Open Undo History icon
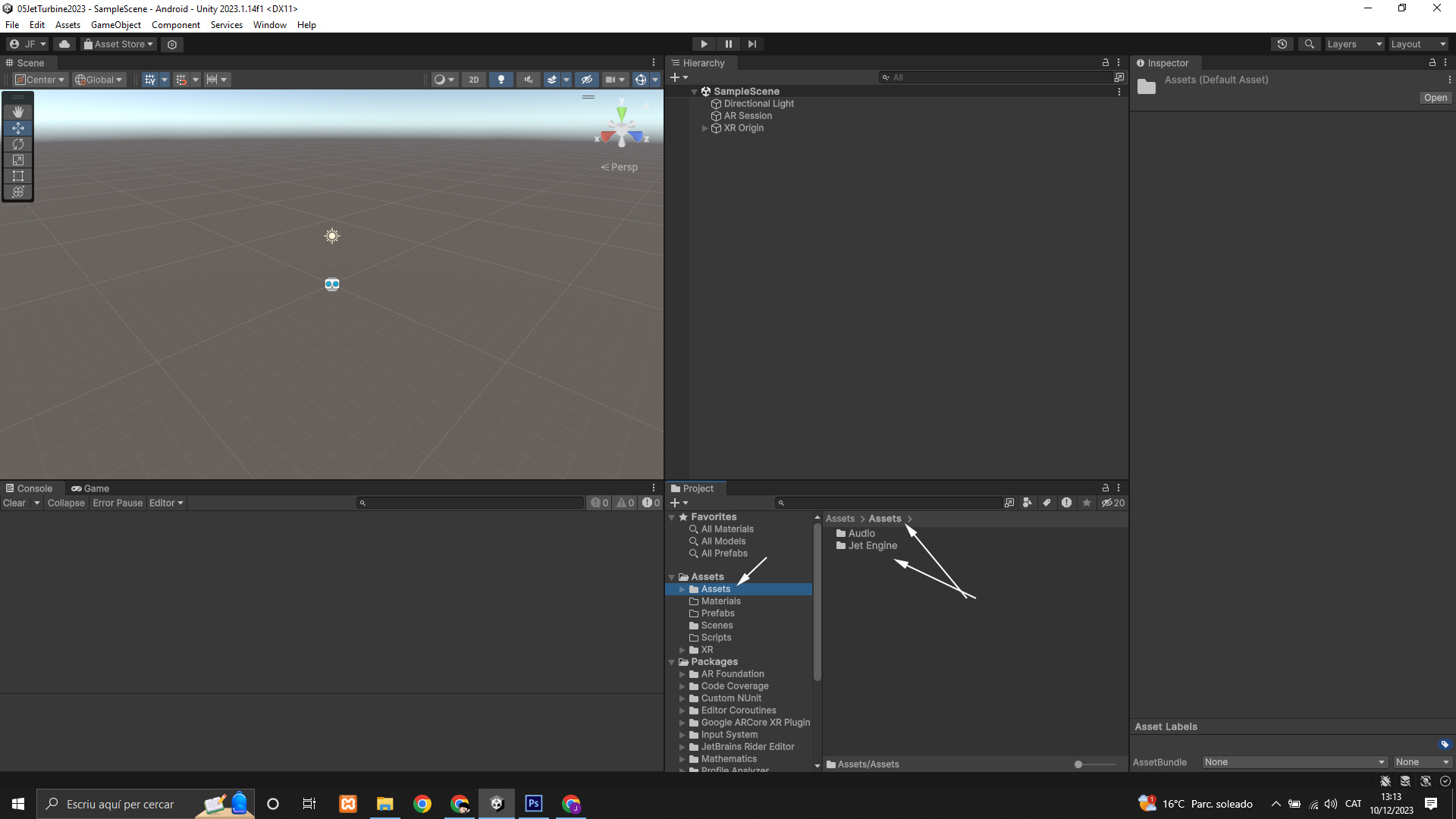Screen dimensions: 1456x819 1282,44
